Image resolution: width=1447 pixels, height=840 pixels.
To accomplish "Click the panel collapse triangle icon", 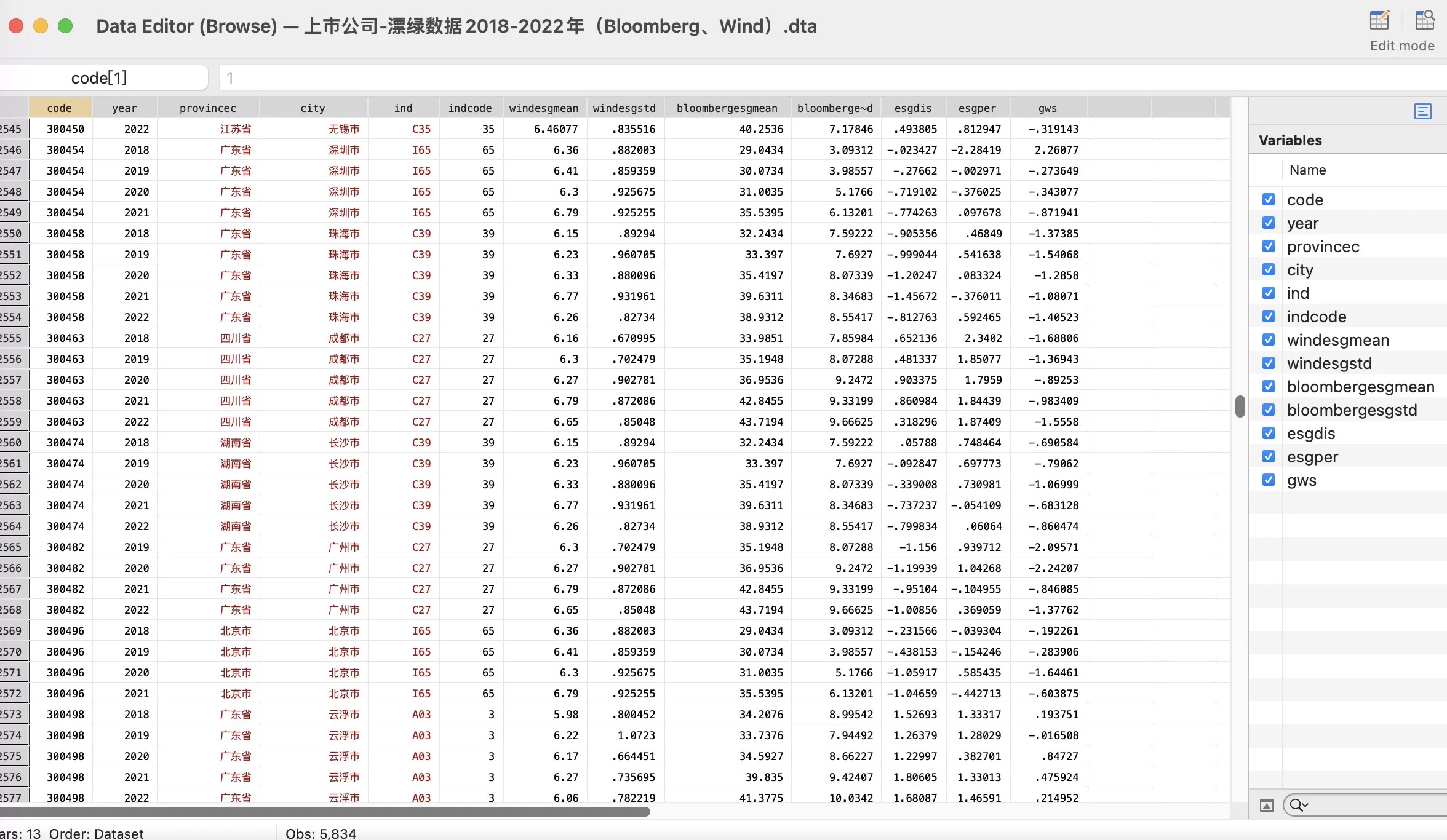I will [x=1266, y=806].
